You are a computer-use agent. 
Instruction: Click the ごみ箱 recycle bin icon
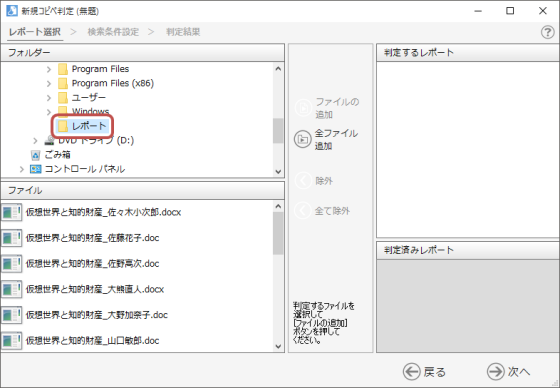click(35, 155)
